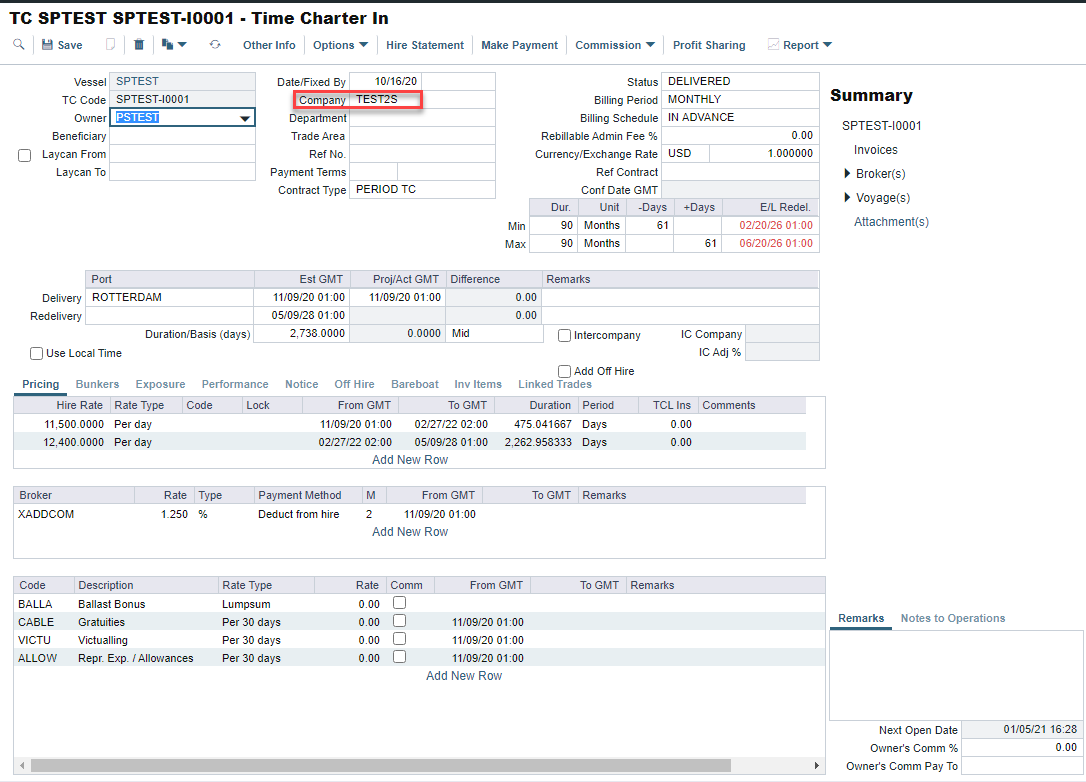Tick the Intercompany checkbox
1086x782 pixels.
(565, 336)
